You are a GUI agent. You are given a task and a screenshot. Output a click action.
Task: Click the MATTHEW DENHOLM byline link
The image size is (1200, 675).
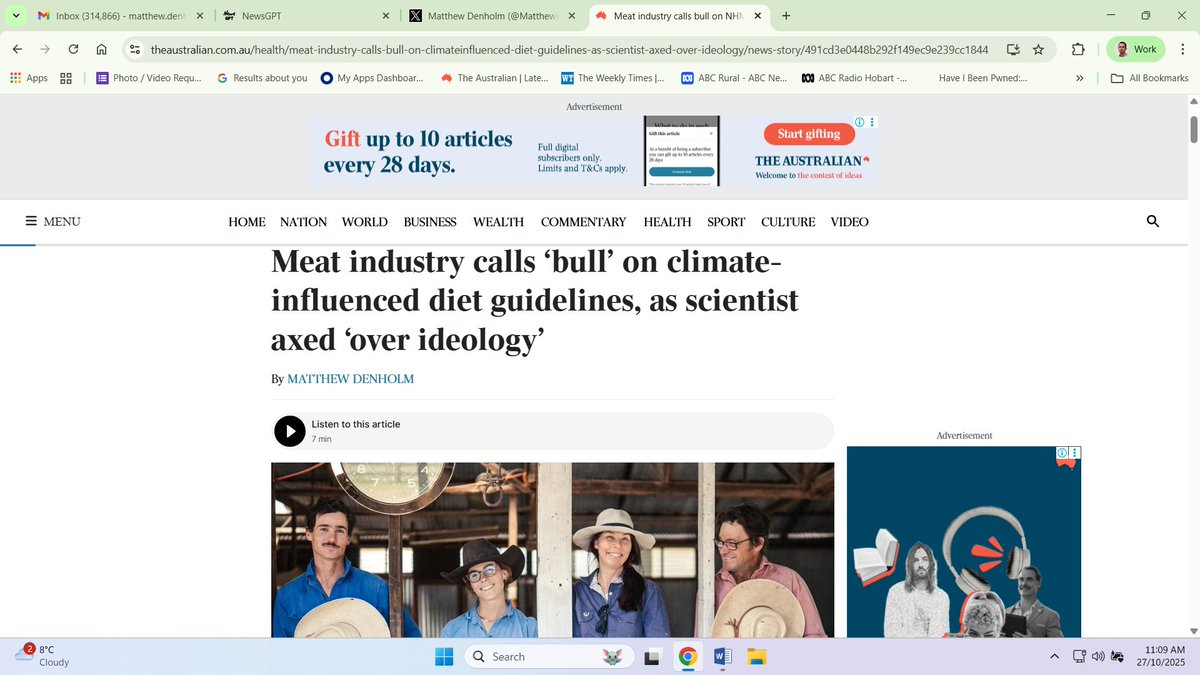(350, 378)
